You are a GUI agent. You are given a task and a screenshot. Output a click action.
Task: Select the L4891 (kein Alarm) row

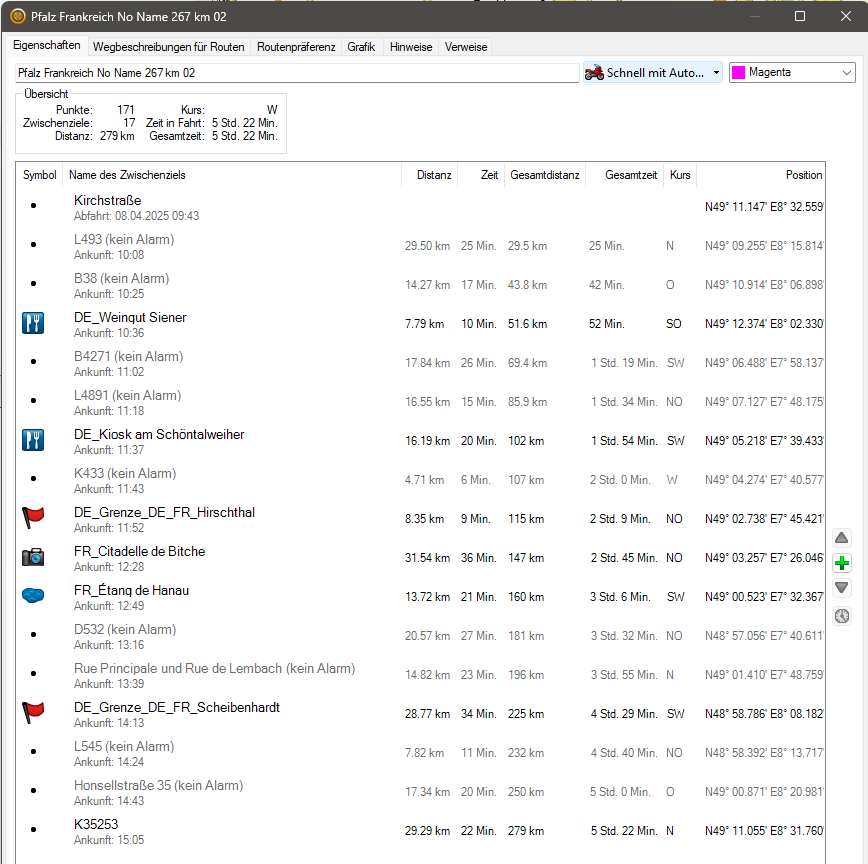[x=420, y=402]
